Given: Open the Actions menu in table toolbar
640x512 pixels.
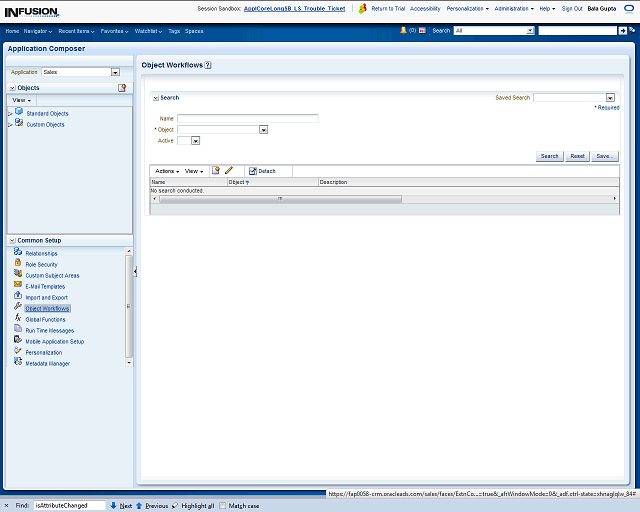Looking at the screenshot, I should click(166, 171).
